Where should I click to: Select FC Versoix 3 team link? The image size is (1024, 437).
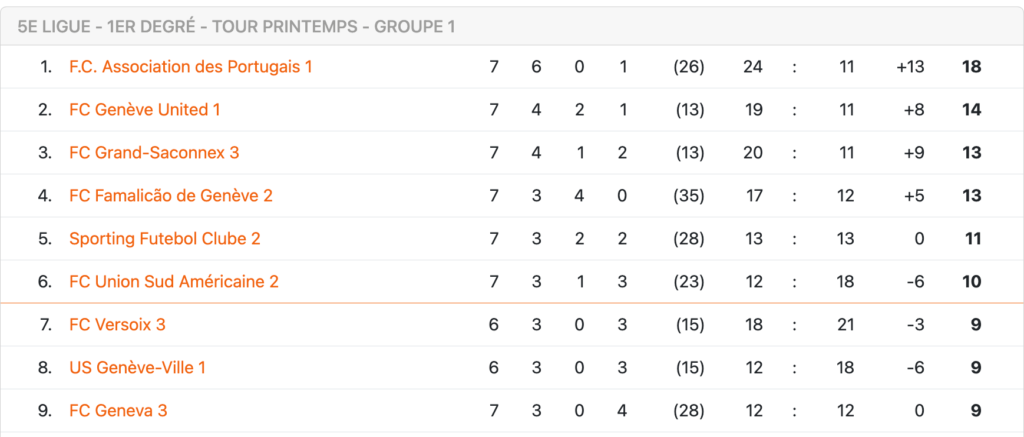coord(118,325)
